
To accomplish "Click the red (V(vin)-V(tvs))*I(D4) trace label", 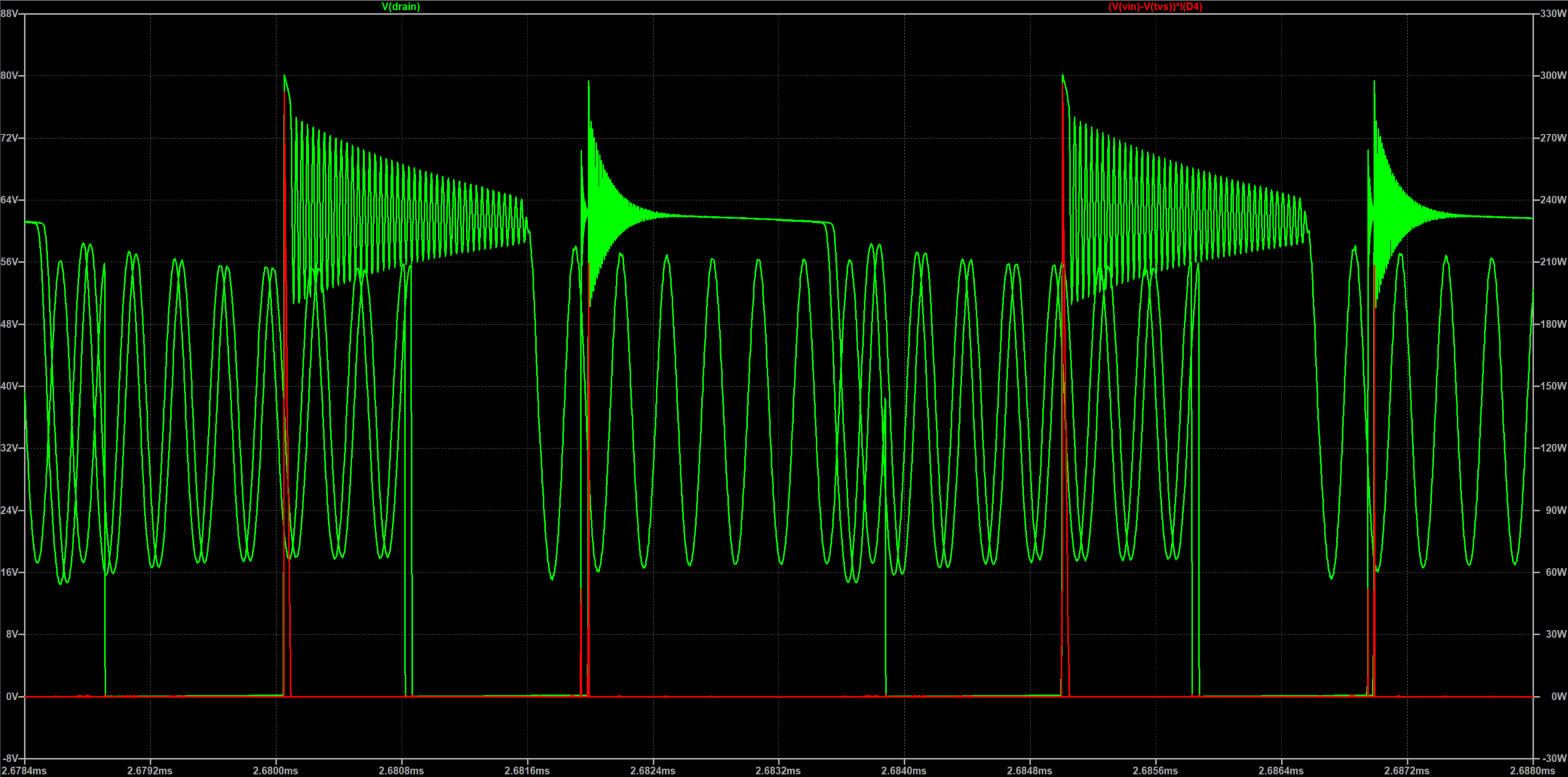I will click(1155, 7).
